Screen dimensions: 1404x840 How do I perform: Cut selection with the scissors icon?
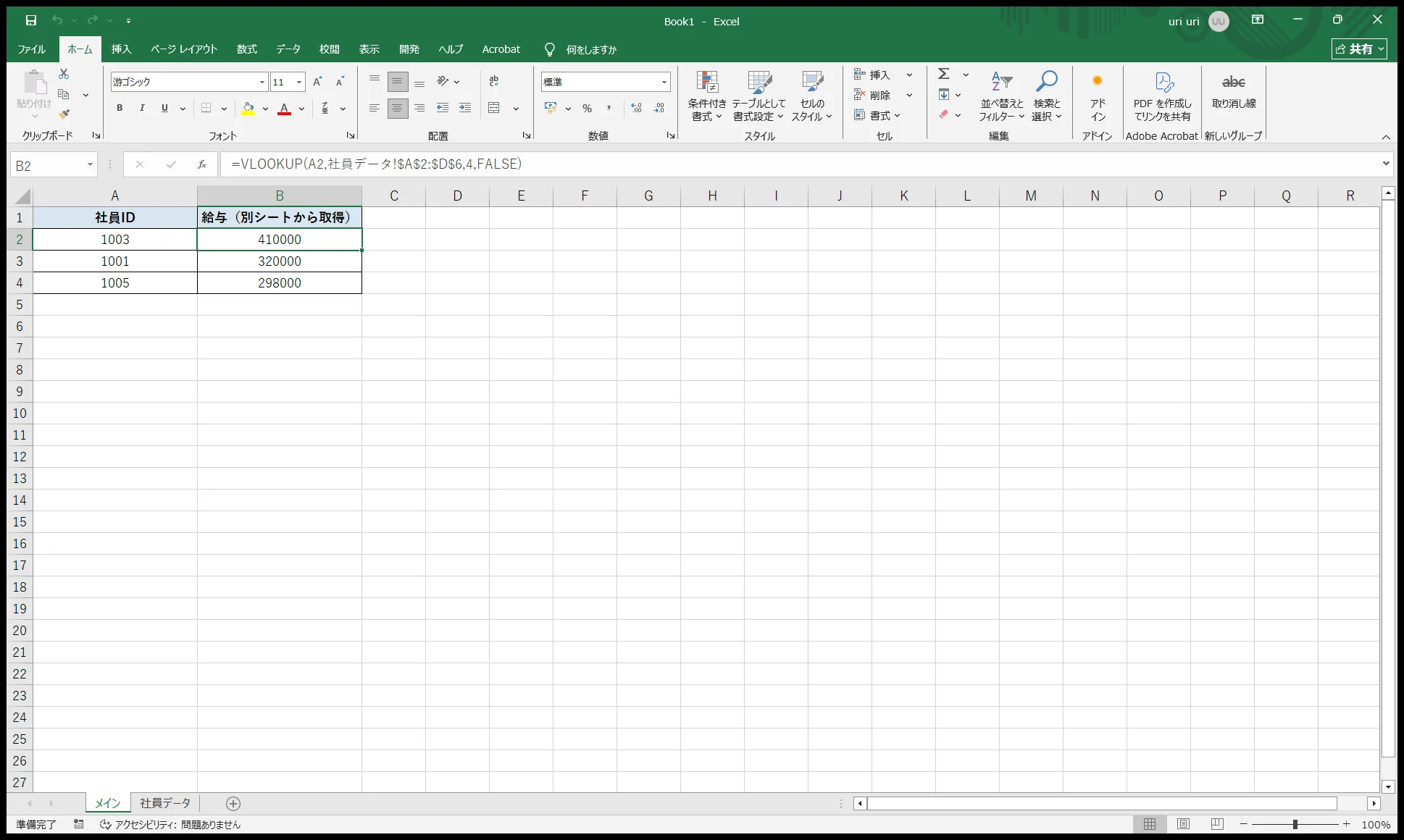point(64,74)
